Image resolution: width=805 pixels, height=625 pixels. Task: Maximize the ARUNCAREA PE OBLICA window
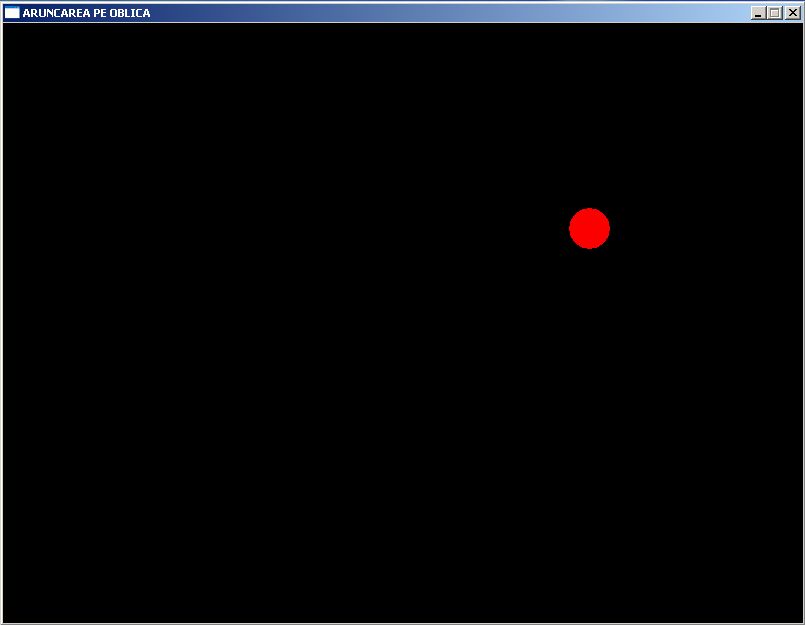point(775,13)
